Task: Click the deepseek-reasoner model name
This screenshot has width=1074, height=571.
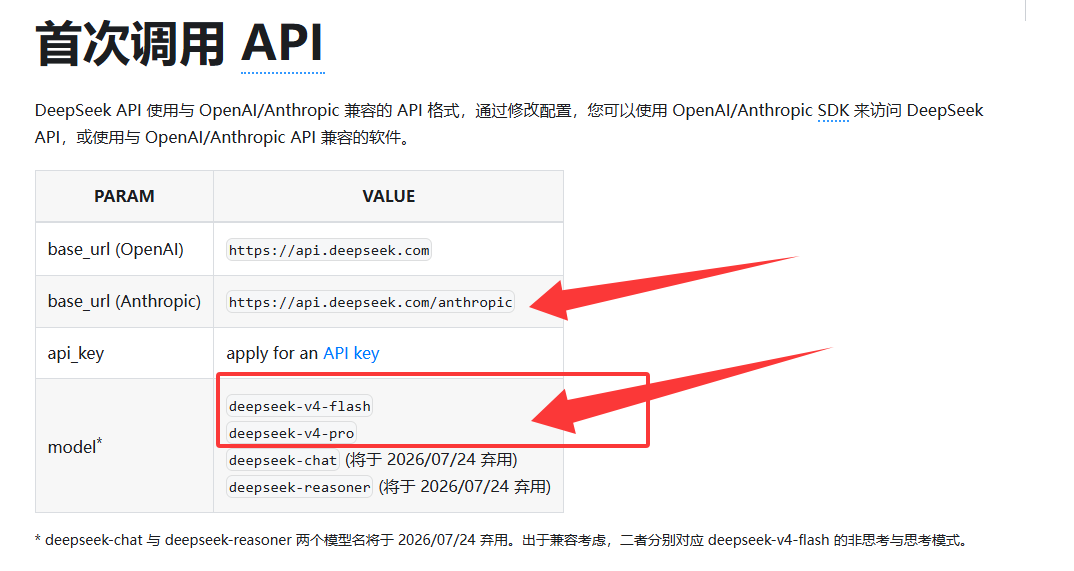Action: click(299, 487)
